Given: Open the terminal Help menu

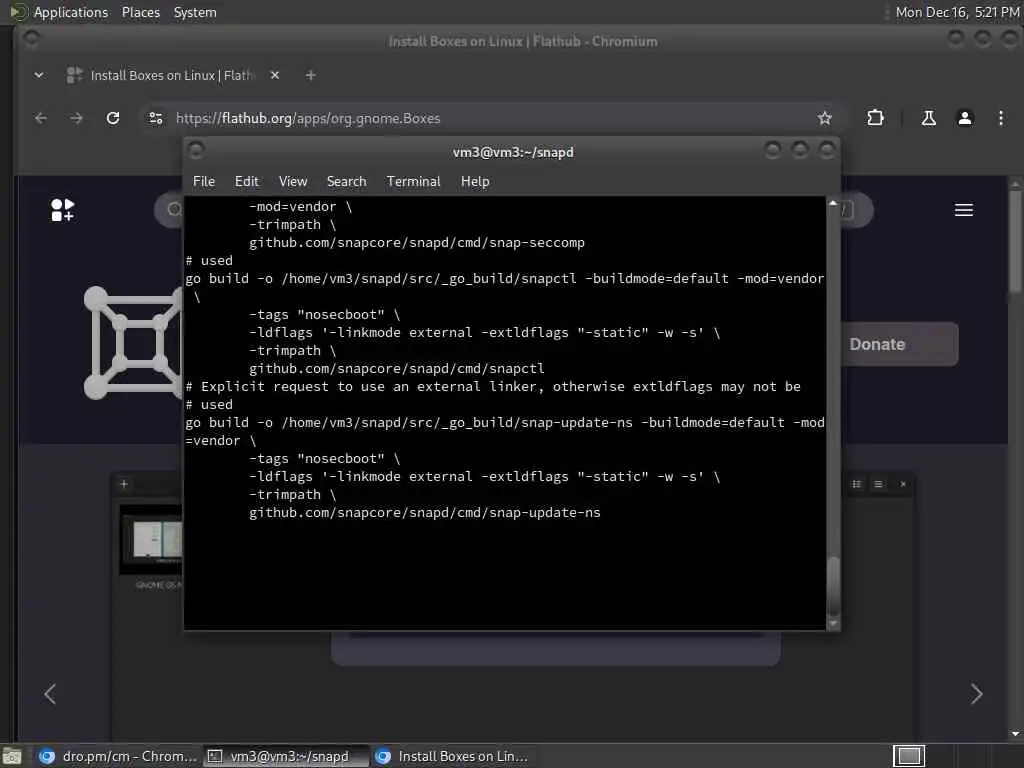Looking at the screenshot, I should tap(475, 182).
